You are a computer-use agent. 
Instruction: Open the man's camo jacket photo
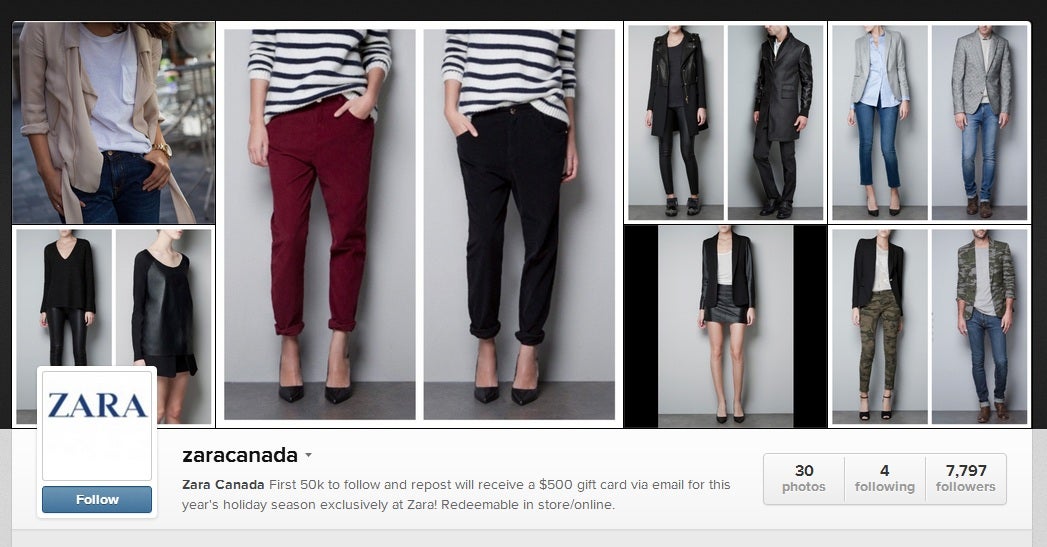(980, 326)
